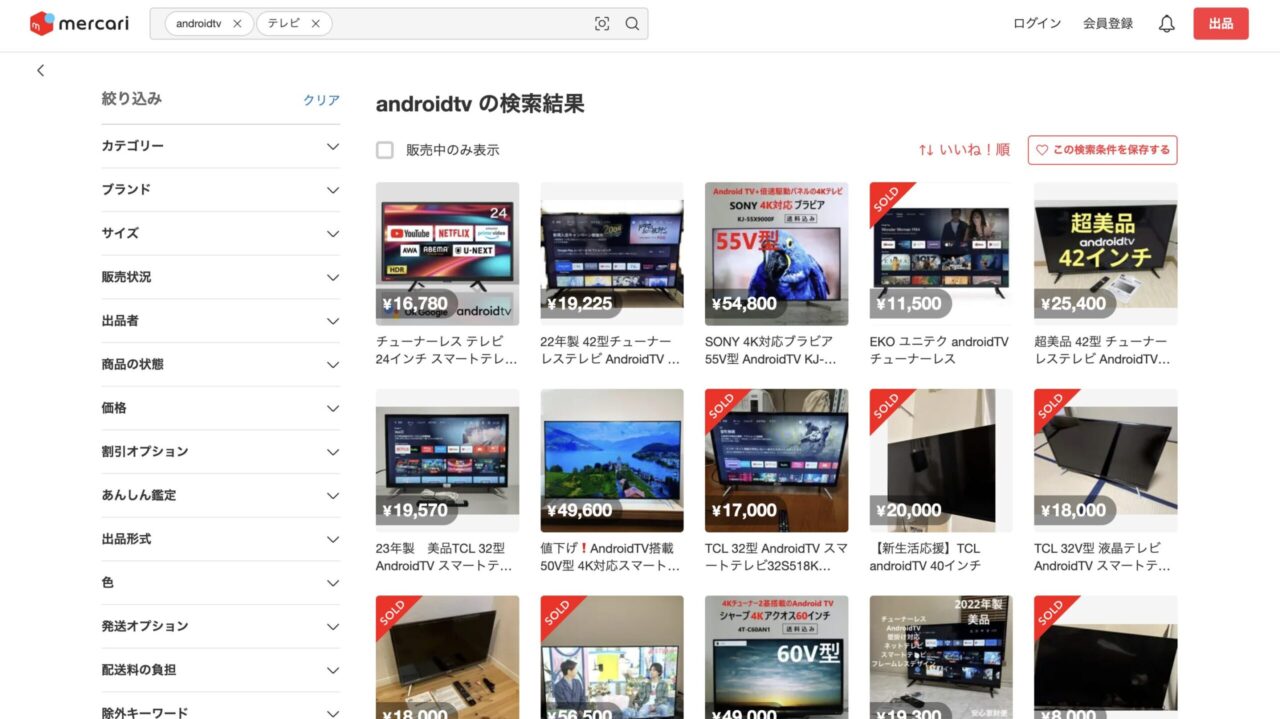
Task: Open the sold ¥11,500 EKO TV thumbnail
Action: (941, 254)
